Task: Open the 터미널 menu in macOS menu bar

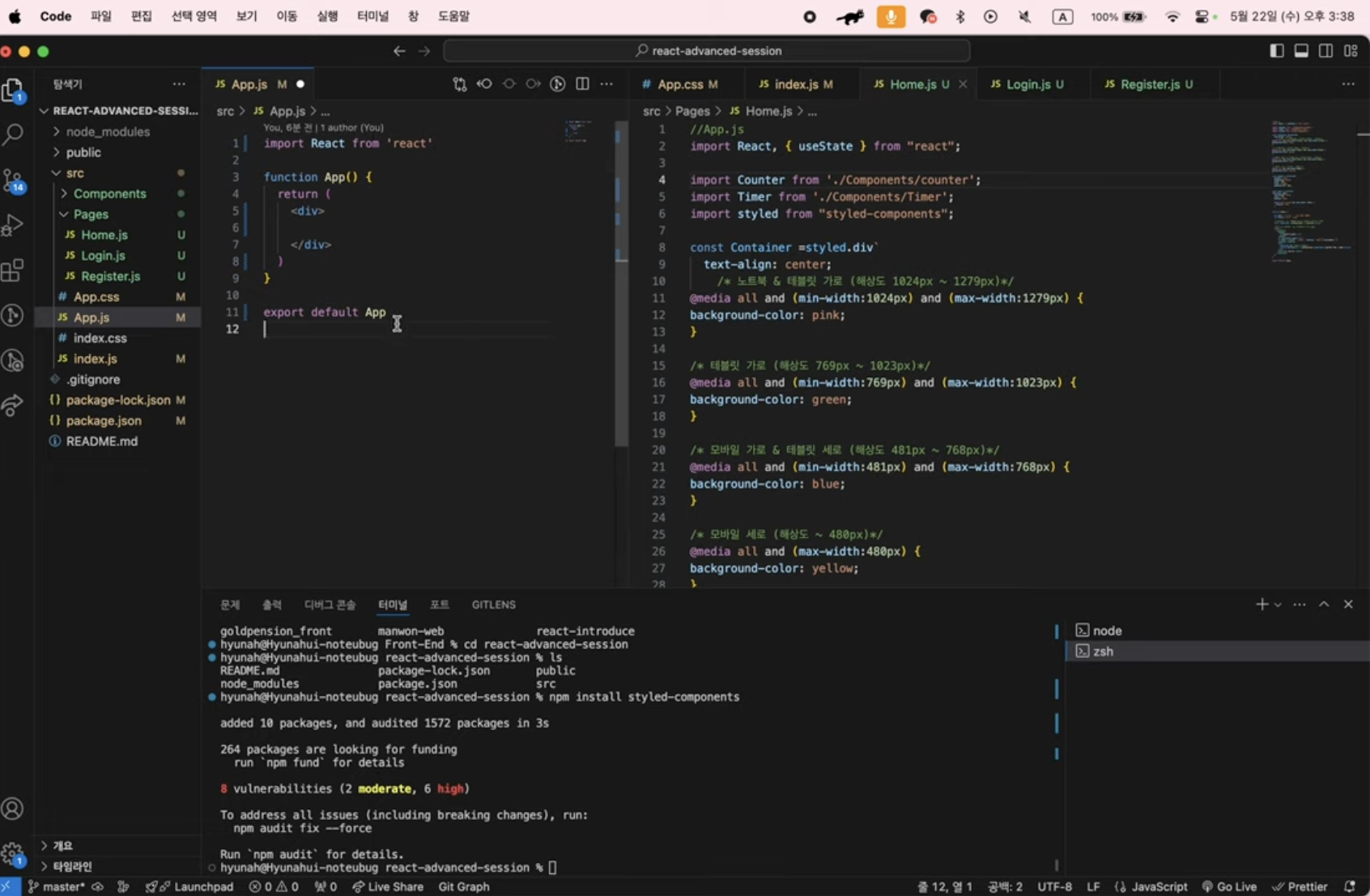Action: [x=373, y=16]
